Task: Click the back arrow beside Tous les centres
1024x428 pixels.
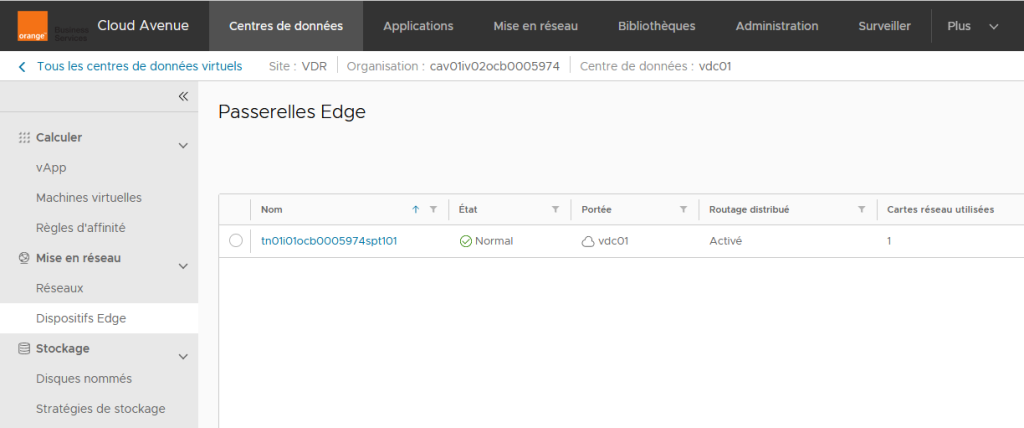Action: (x=22, y=67)
